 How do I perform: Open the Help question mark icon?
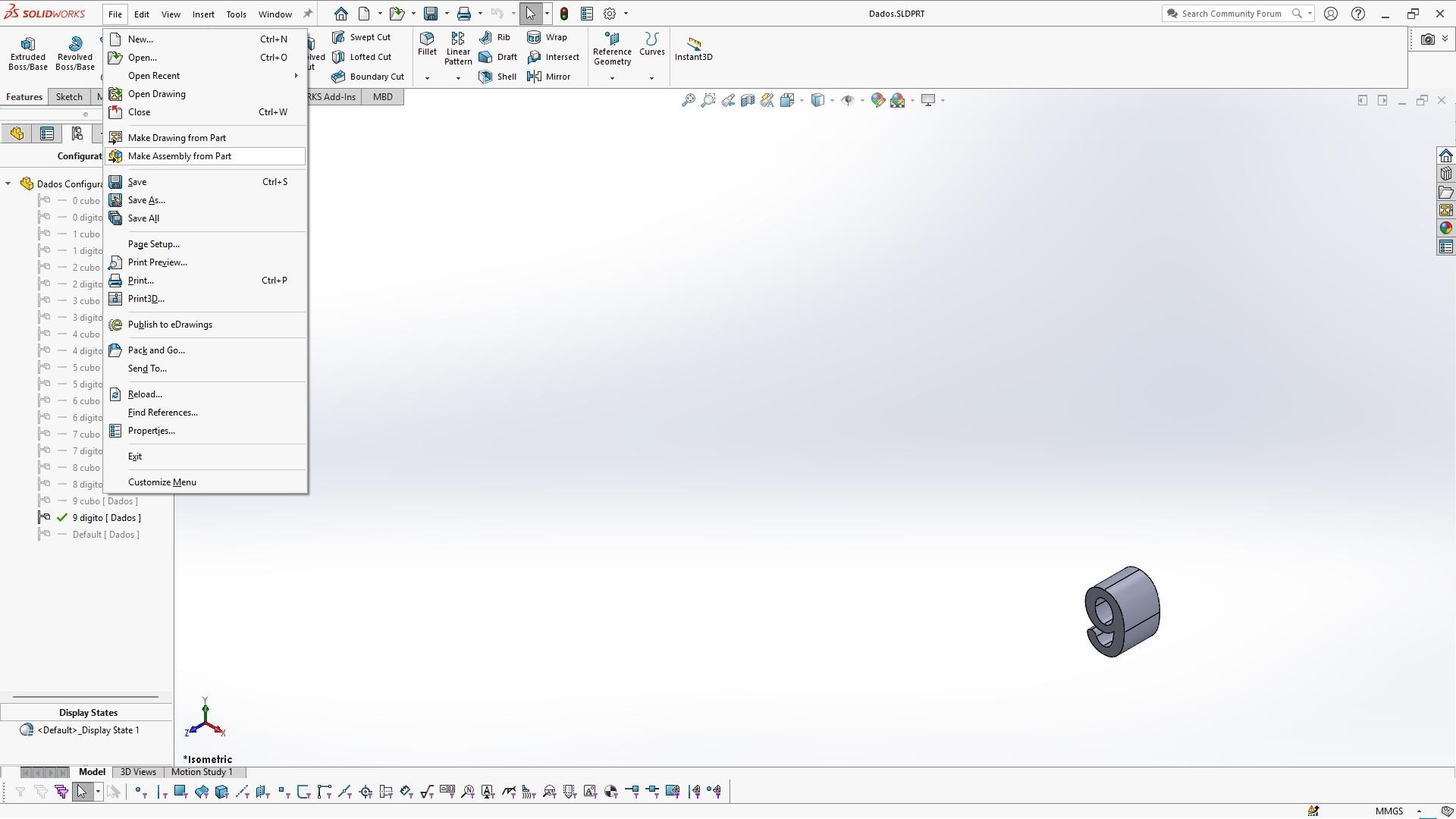click(1358, 14)
